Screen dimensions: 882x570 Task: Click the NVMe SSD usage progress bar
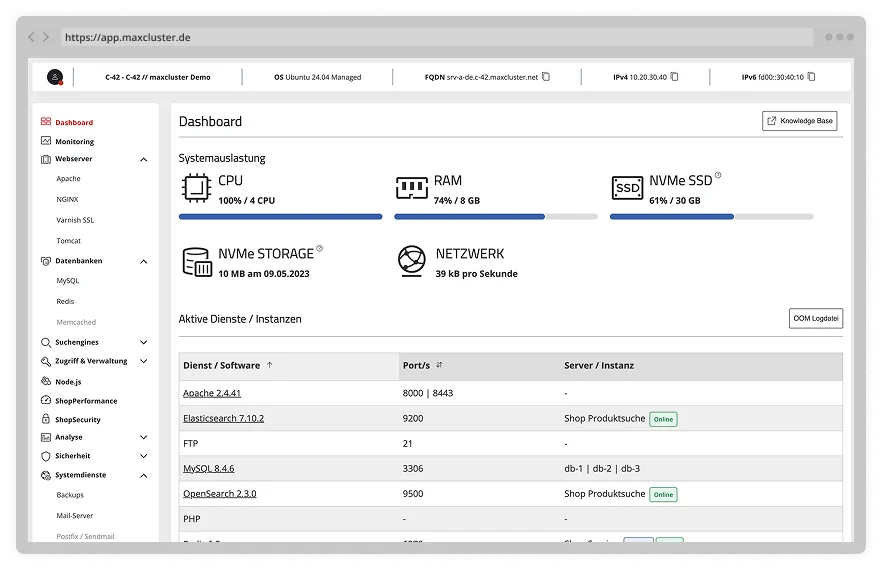coord(711,217)
